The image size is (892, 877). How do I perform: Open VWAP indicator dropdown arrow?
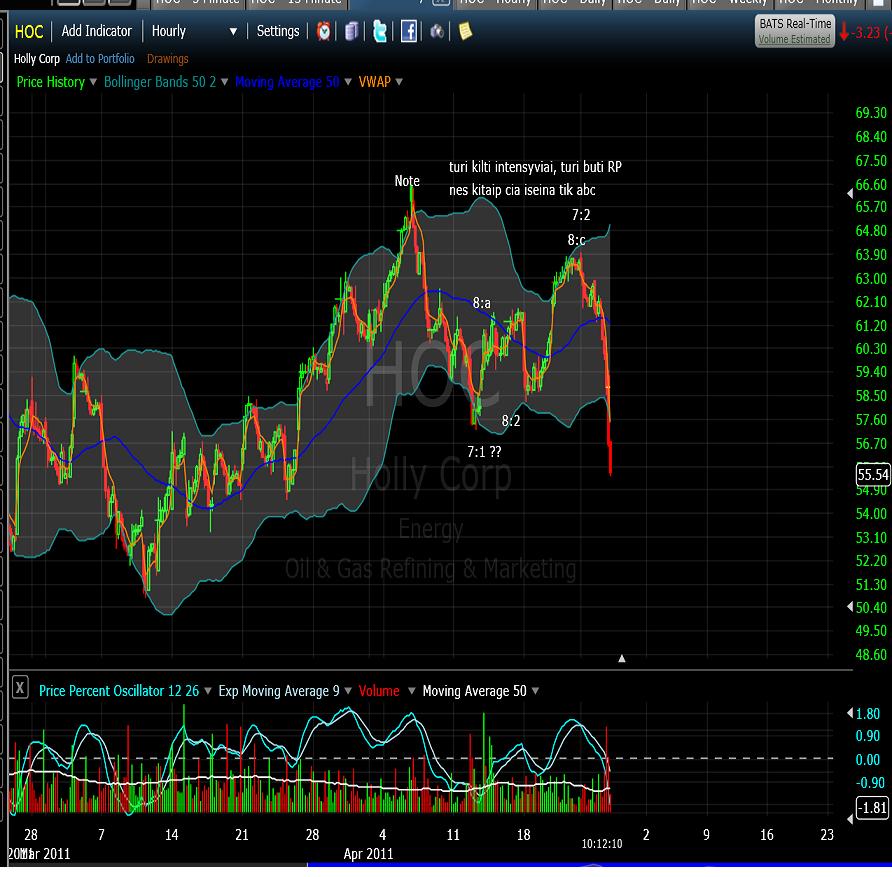pos(398,83)
